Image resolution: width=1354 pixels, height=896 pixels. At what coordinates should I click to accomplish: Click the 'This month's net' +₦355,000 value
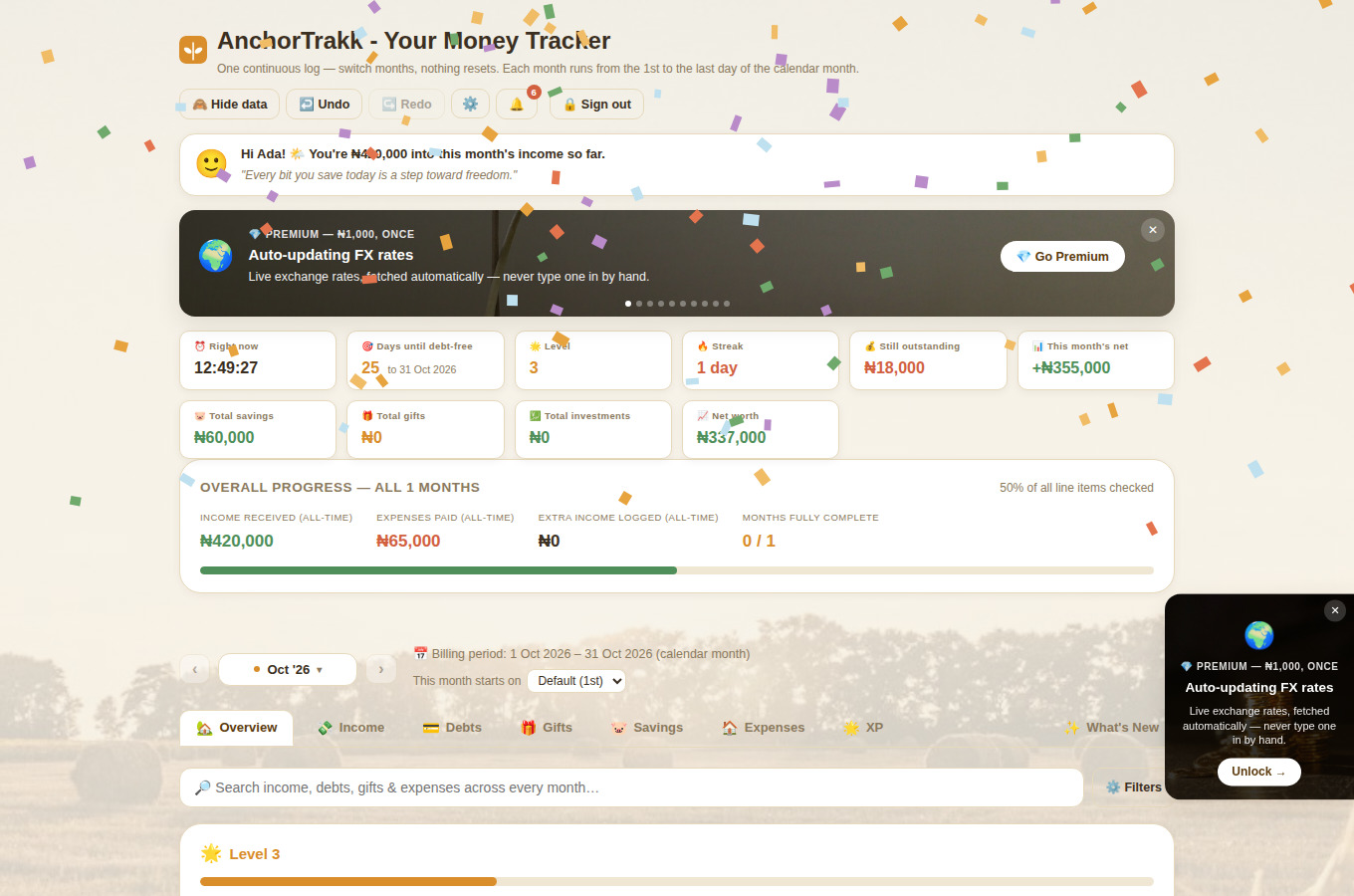1071,367
